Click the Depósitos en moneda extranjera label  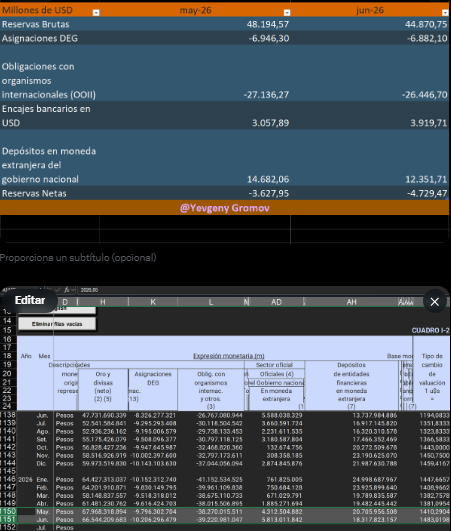coord(49,165)
